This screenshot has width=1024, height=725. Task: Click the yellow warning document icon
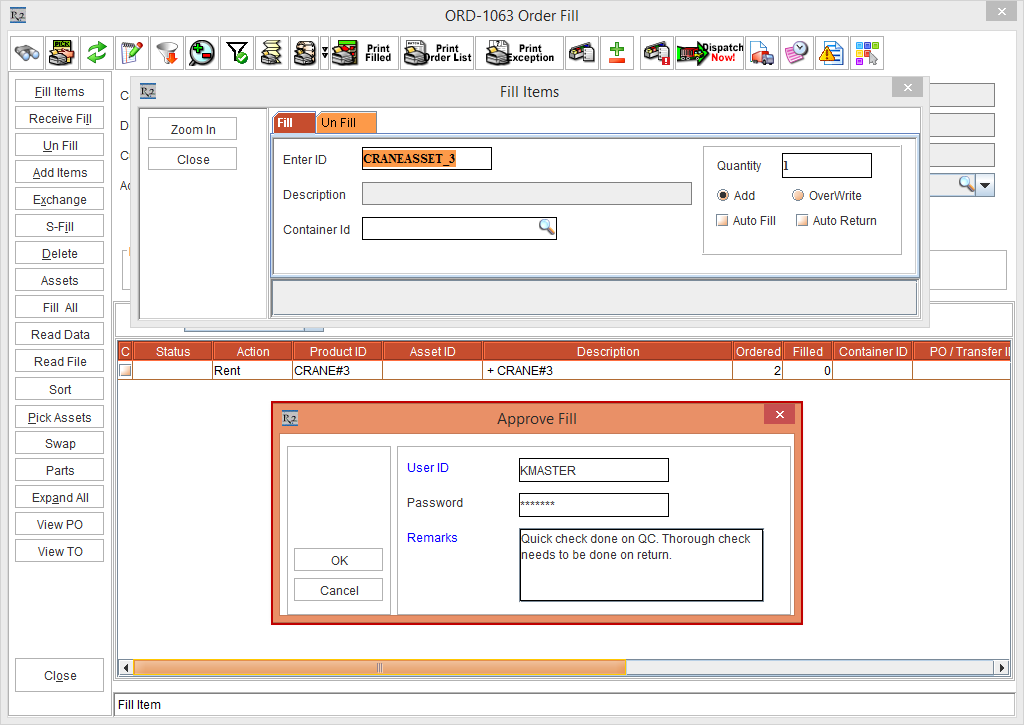[x=830, y=53]
